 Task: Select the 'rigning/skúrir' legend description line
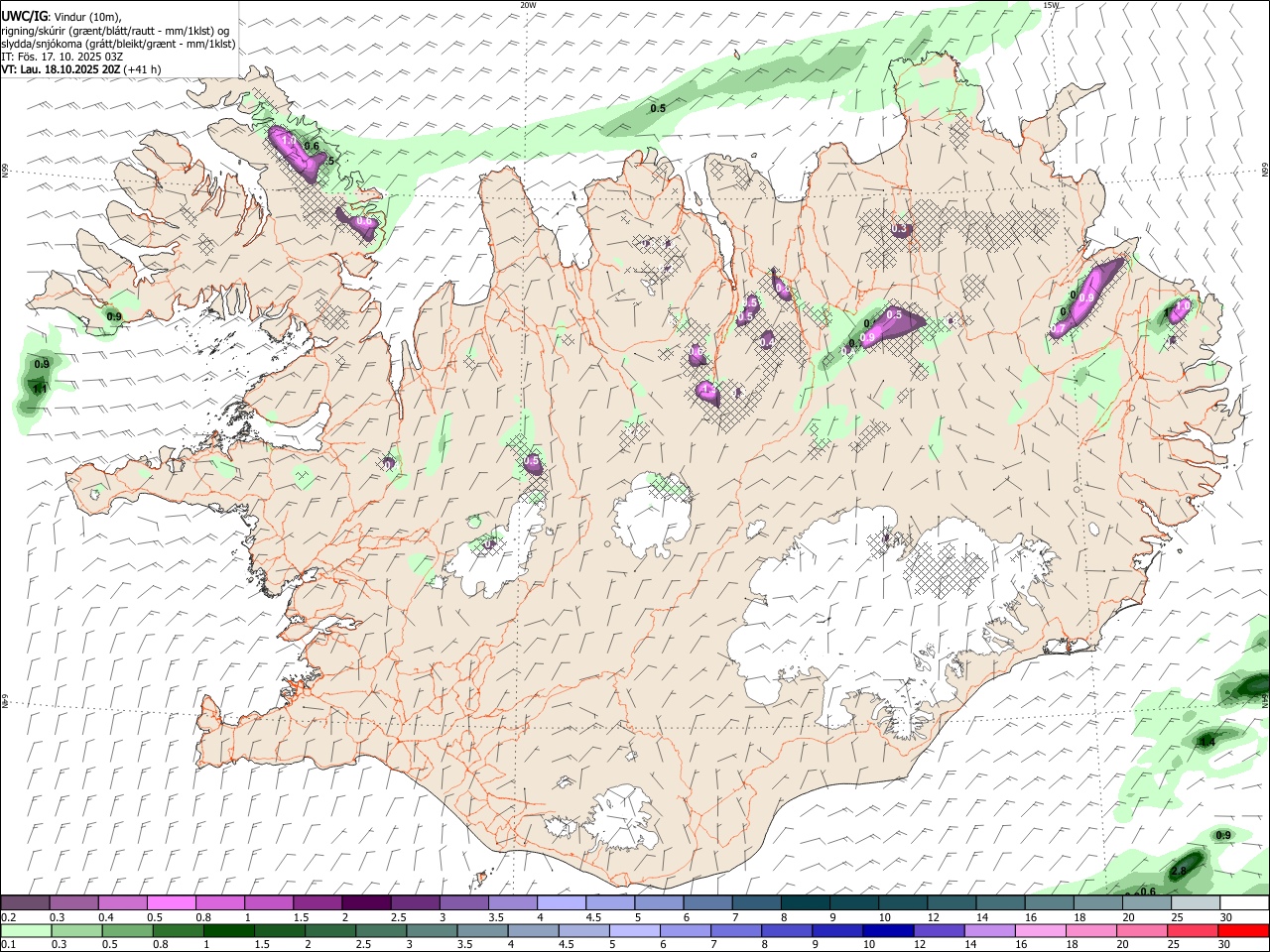tap(115, 31)
